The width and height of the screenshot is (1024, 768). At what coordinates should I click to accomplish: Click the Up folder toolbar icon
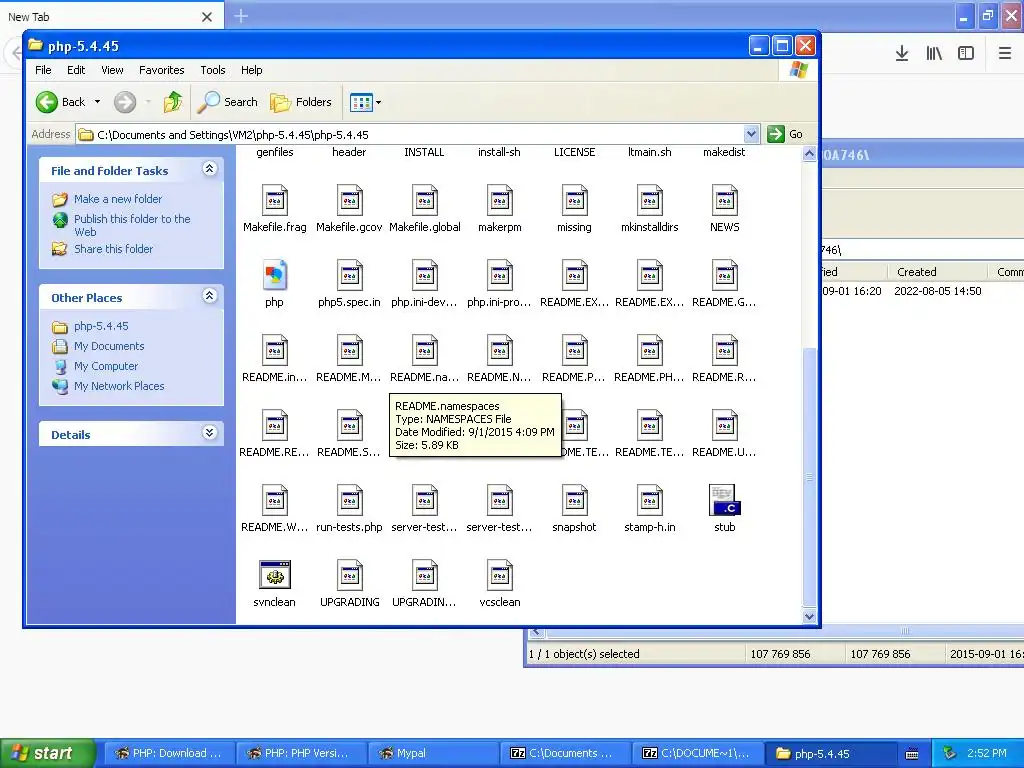[x=173, y=102]
